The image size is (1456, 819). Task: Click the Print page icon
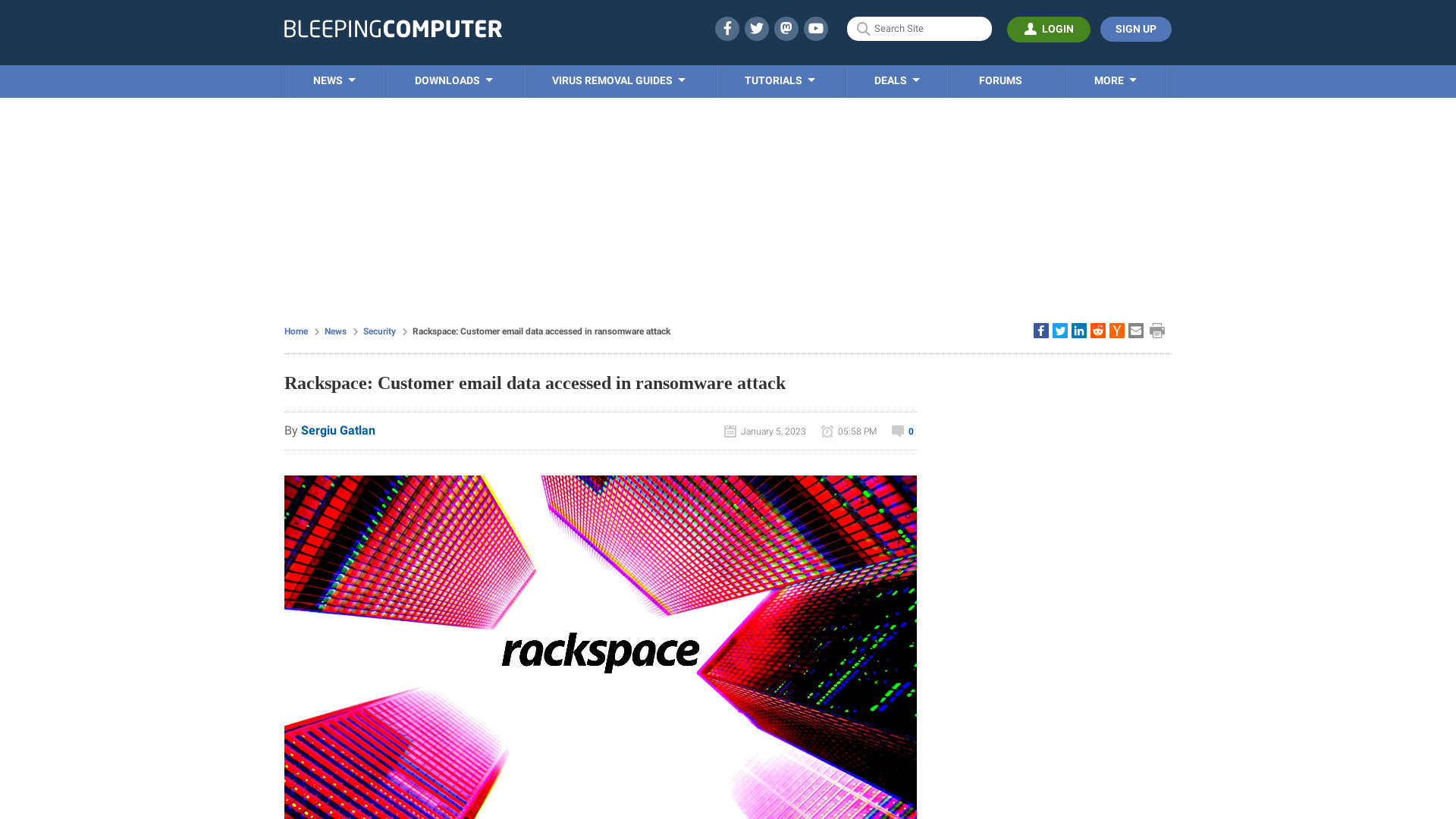click(1157, 330)
